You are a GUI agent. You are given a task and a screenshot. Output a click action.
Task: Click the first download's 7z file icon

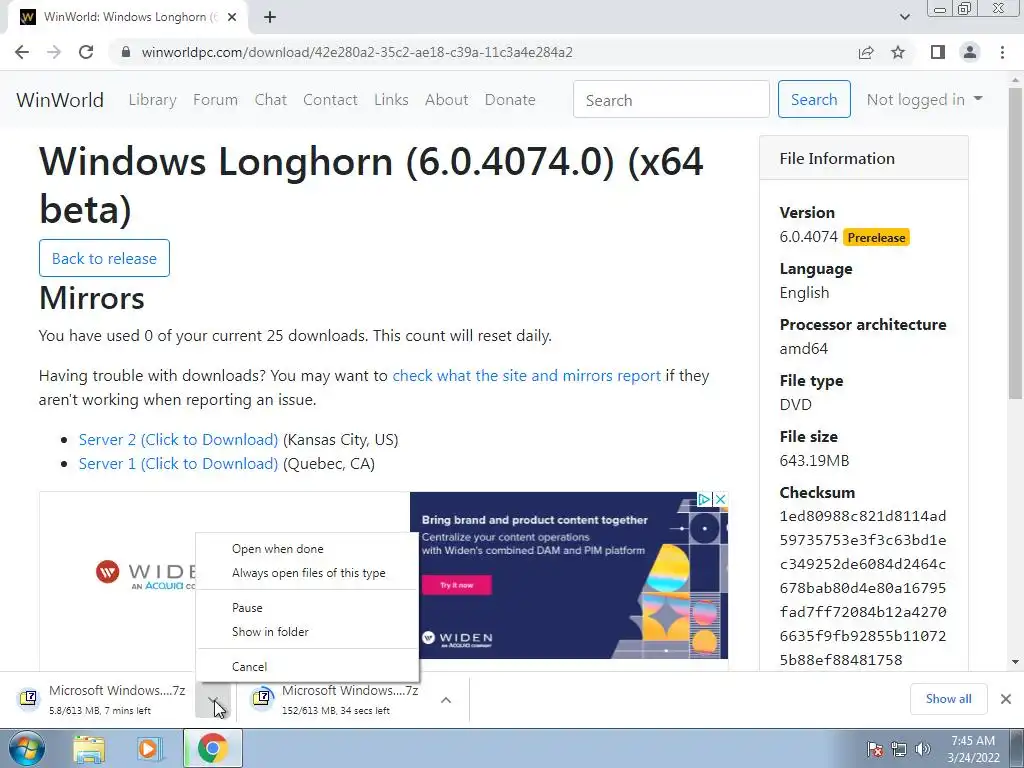click(x=28, y=699)
